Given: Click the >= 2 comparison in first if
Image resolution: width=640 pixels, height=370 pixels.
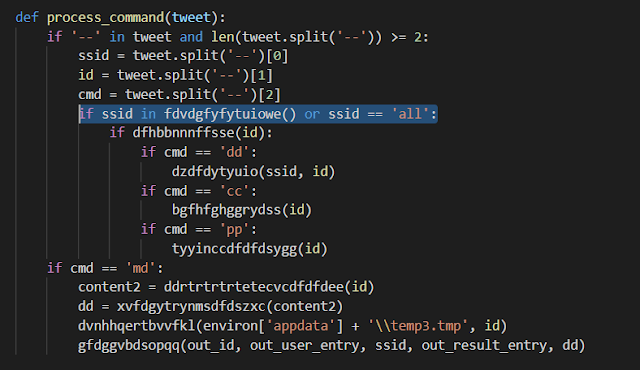Looking at the screenshot, I should click(406, 38).
